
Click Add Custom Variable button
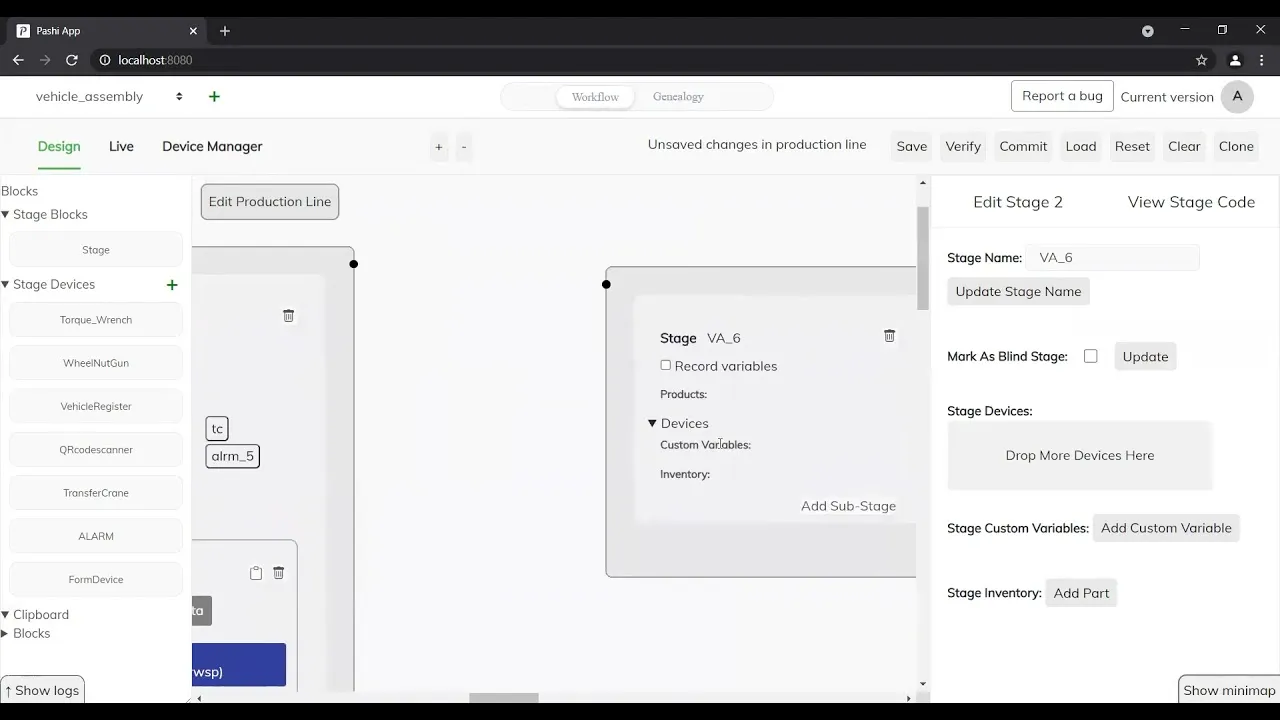point(1166,528)
